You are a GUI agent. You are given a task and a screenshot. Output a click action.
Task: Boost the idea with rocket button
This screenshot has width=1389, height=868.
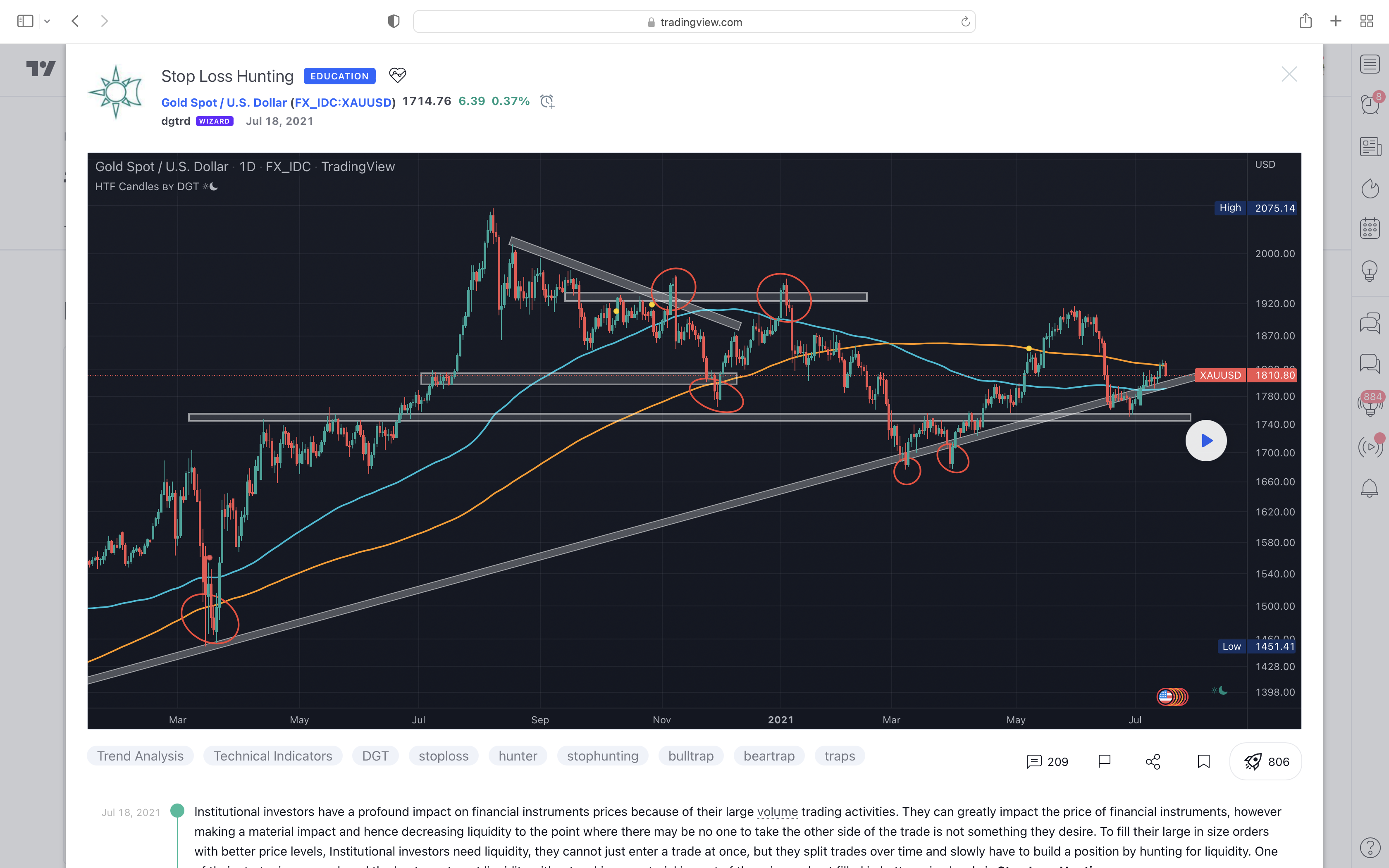pos(1265,762)
